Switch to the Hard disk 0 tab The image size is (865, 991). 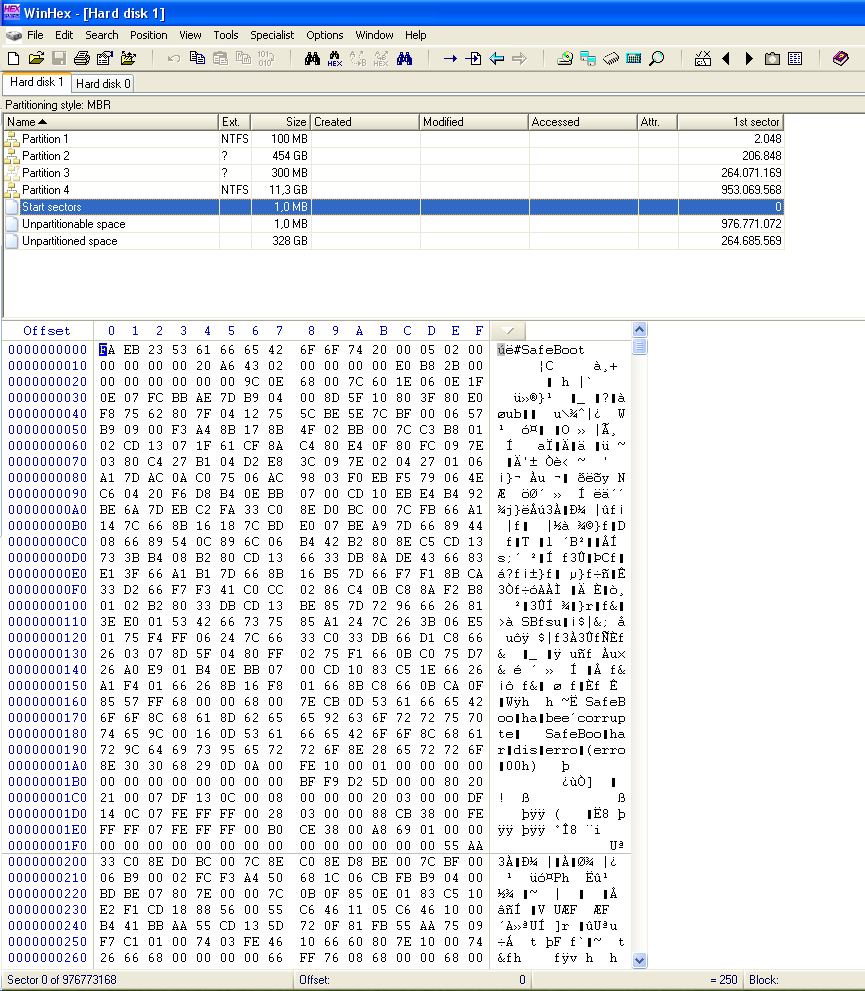click(x=103, y=83)
